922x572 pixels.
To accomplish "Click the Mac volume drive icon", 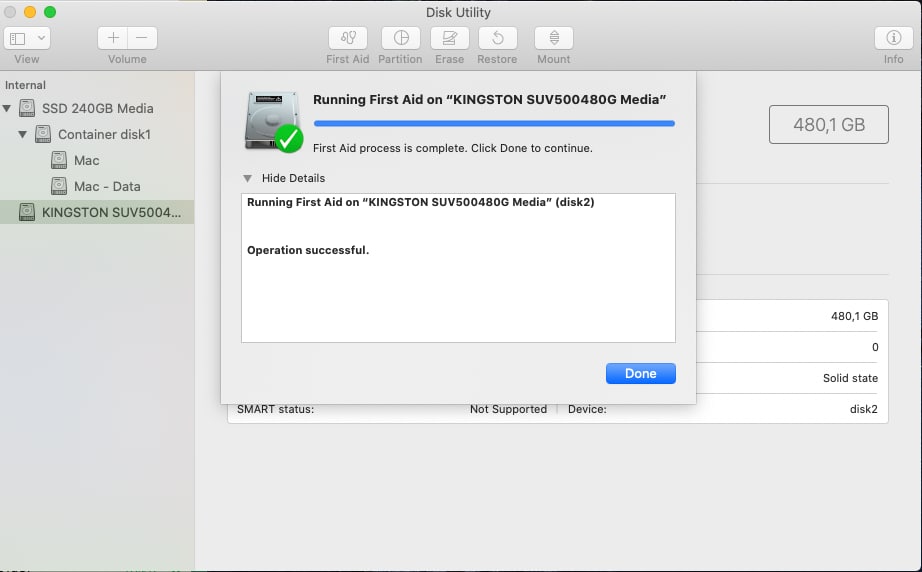I will click(x=58, y=160).
